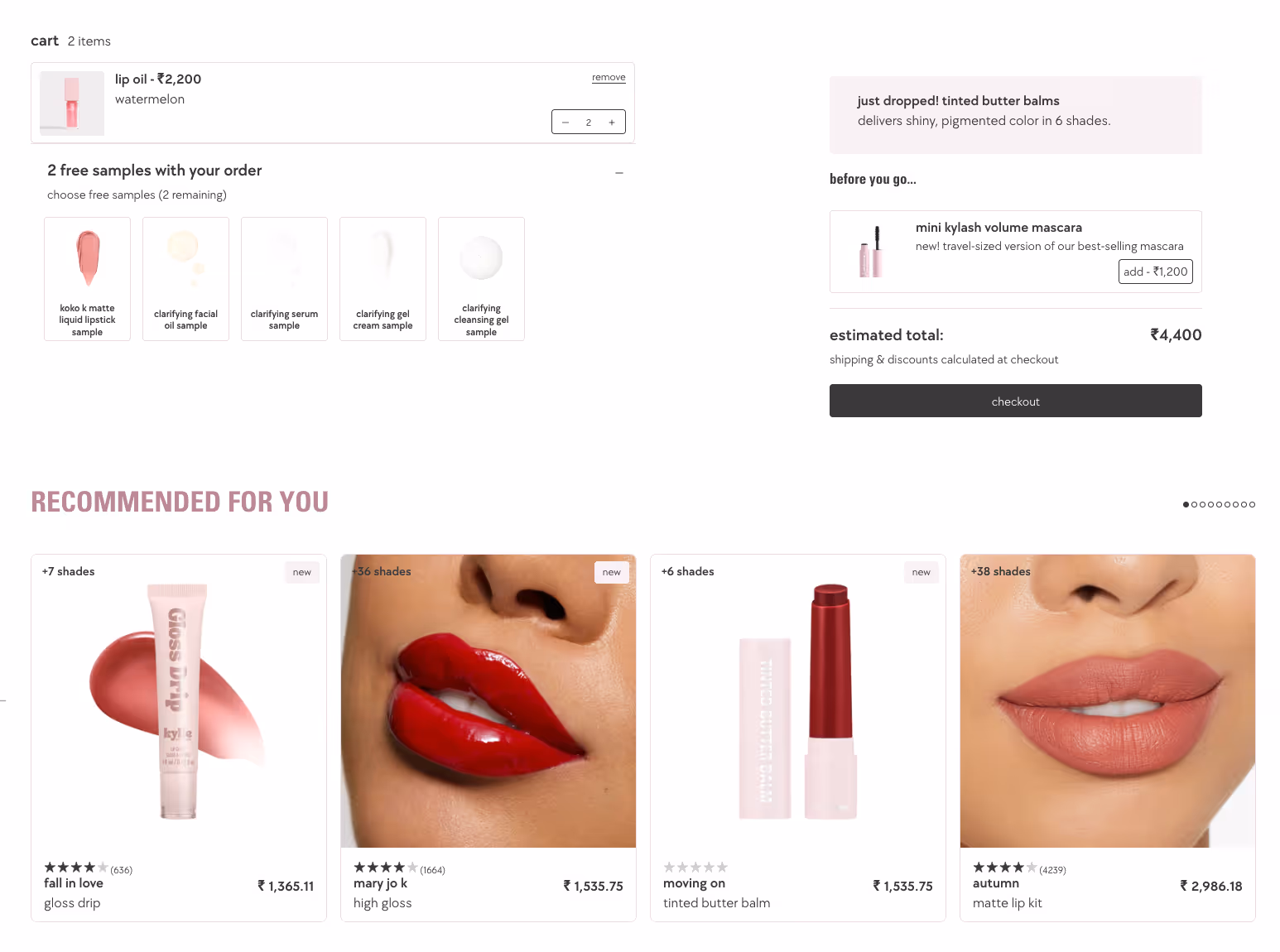1280x952 pixels.
Task: Increase lip oil quantity with plus icon
Action: (612, 123)
